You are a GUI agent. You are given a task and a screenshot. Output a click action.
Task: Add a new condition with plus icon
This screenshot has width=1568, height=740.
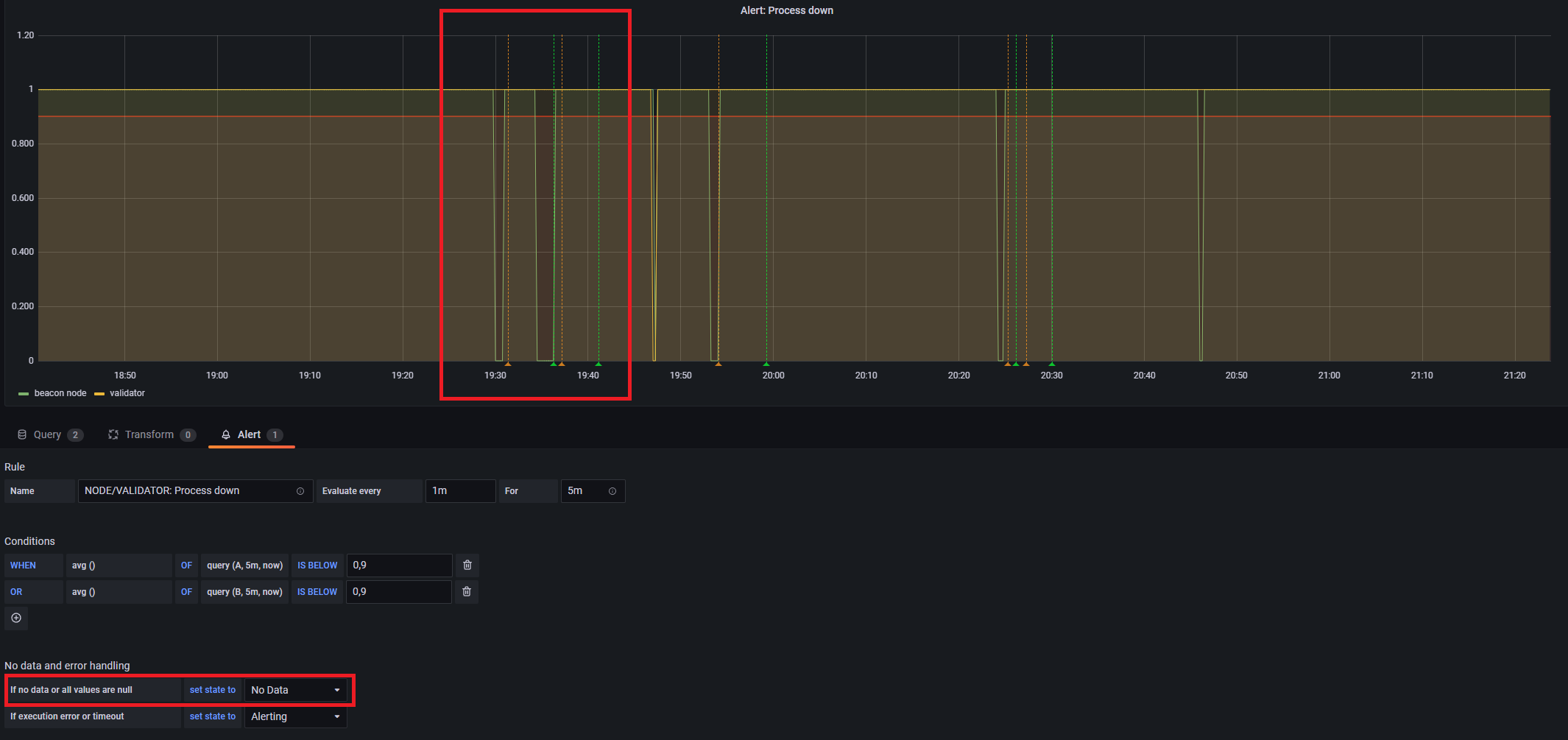pyautogui.click(x=16, y=618)
